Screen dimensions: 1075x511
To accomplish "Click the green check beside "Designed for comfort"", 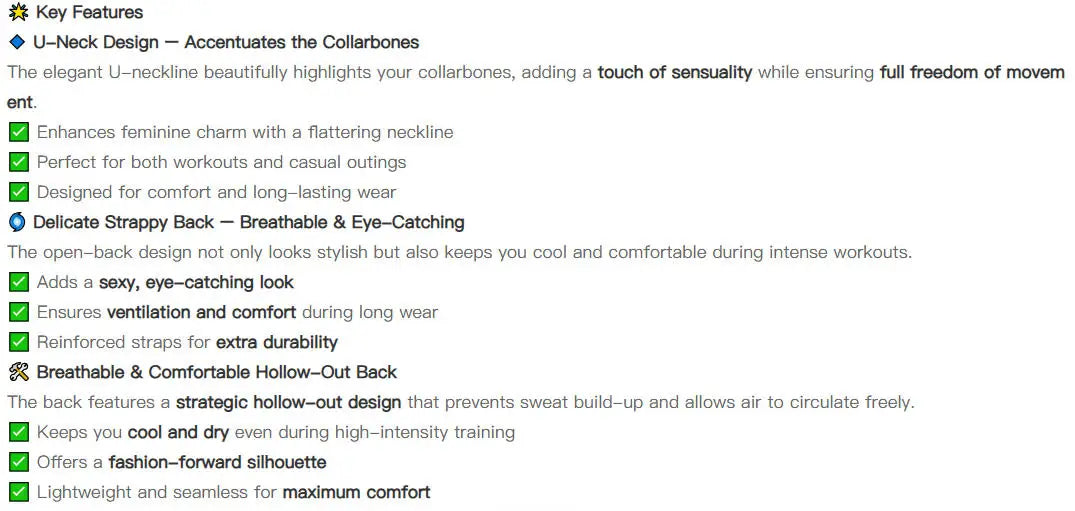I will pos(18,192).
